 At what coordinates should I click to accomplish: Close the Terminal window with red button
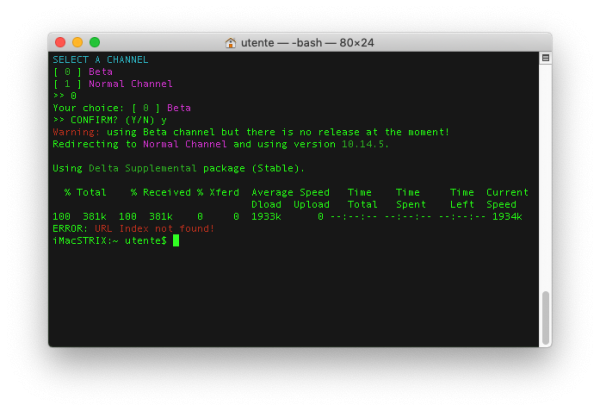[60, 42]
